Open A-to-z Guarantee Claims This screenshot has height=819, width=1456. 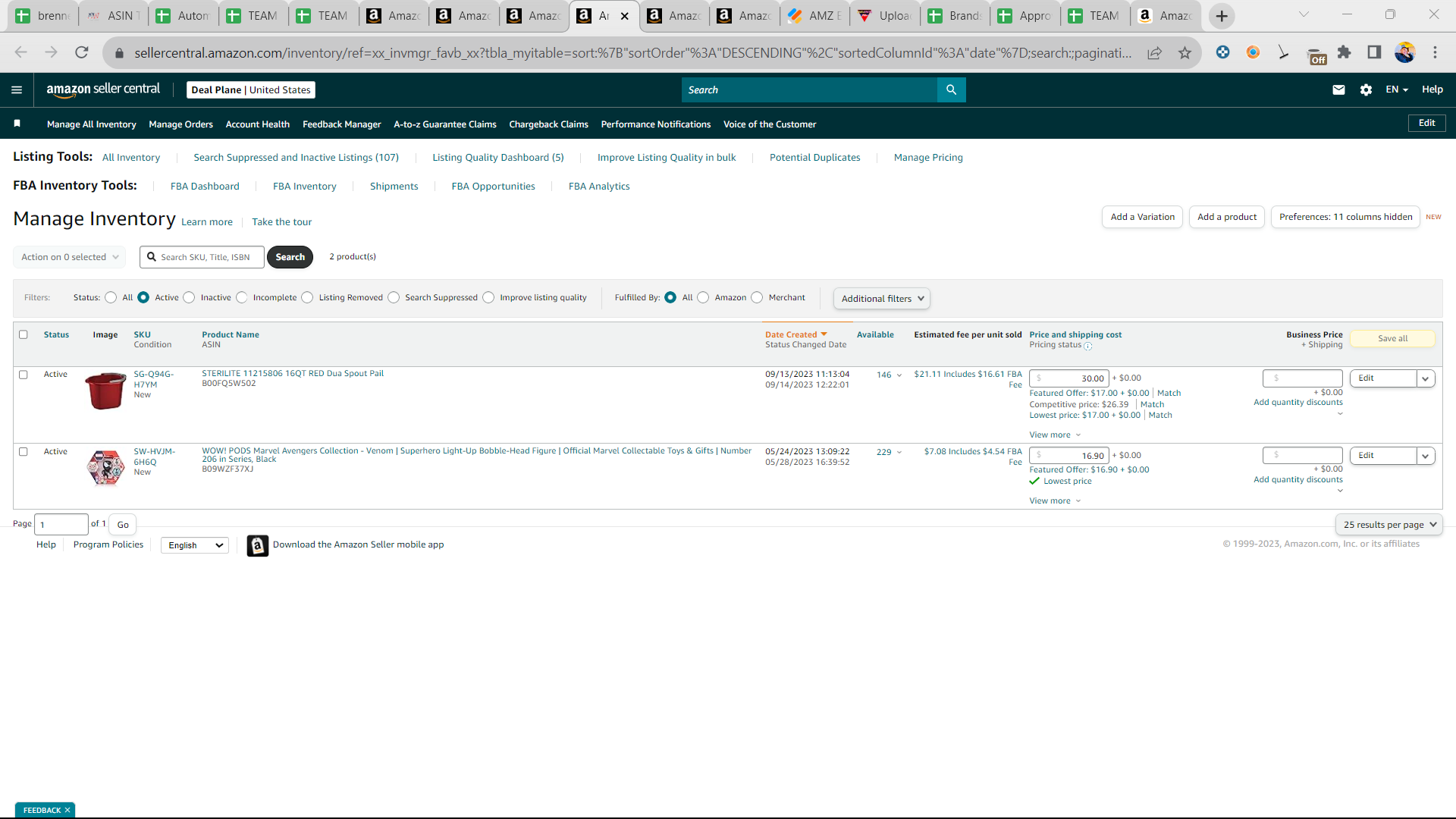(445, 124)
